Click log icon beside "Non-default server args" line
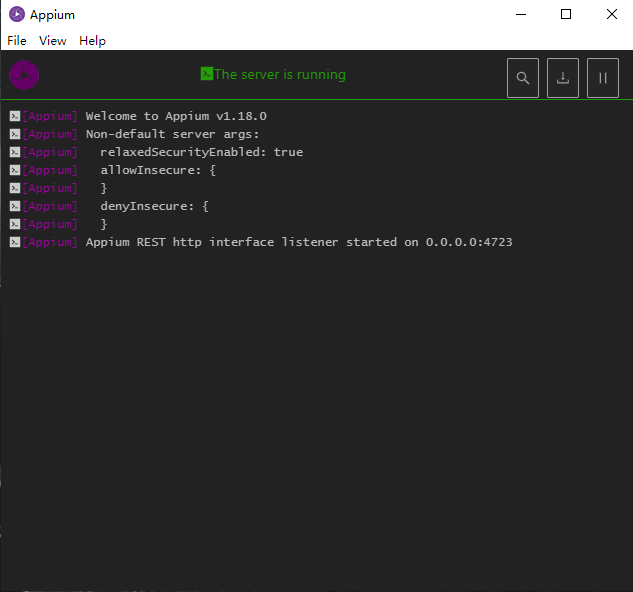This screenshot has width=633, height=592. coord(15,134)
